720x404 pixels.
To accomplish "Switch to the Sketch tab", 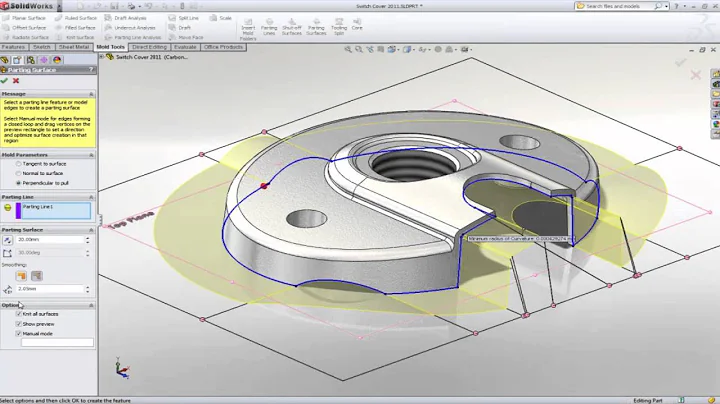I will point(42,47).
